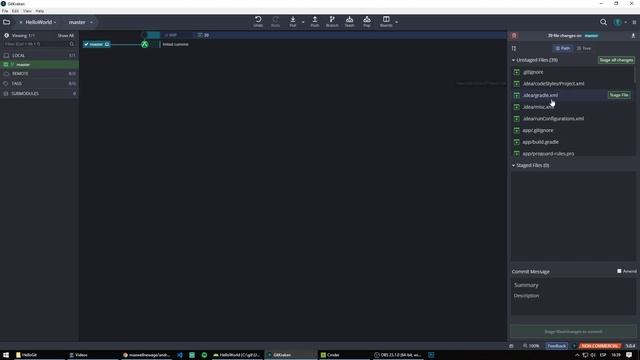Screen dimensions: 640x360
Task: Click Stage all changes button
Action: click(616, 60)
